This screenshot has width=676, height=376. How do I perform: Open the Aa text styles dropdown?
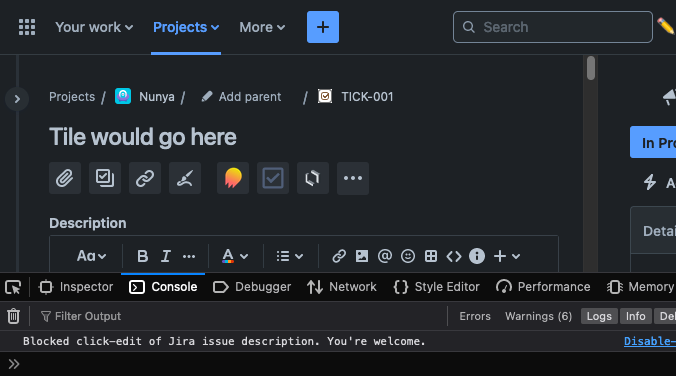pos(91,256)
